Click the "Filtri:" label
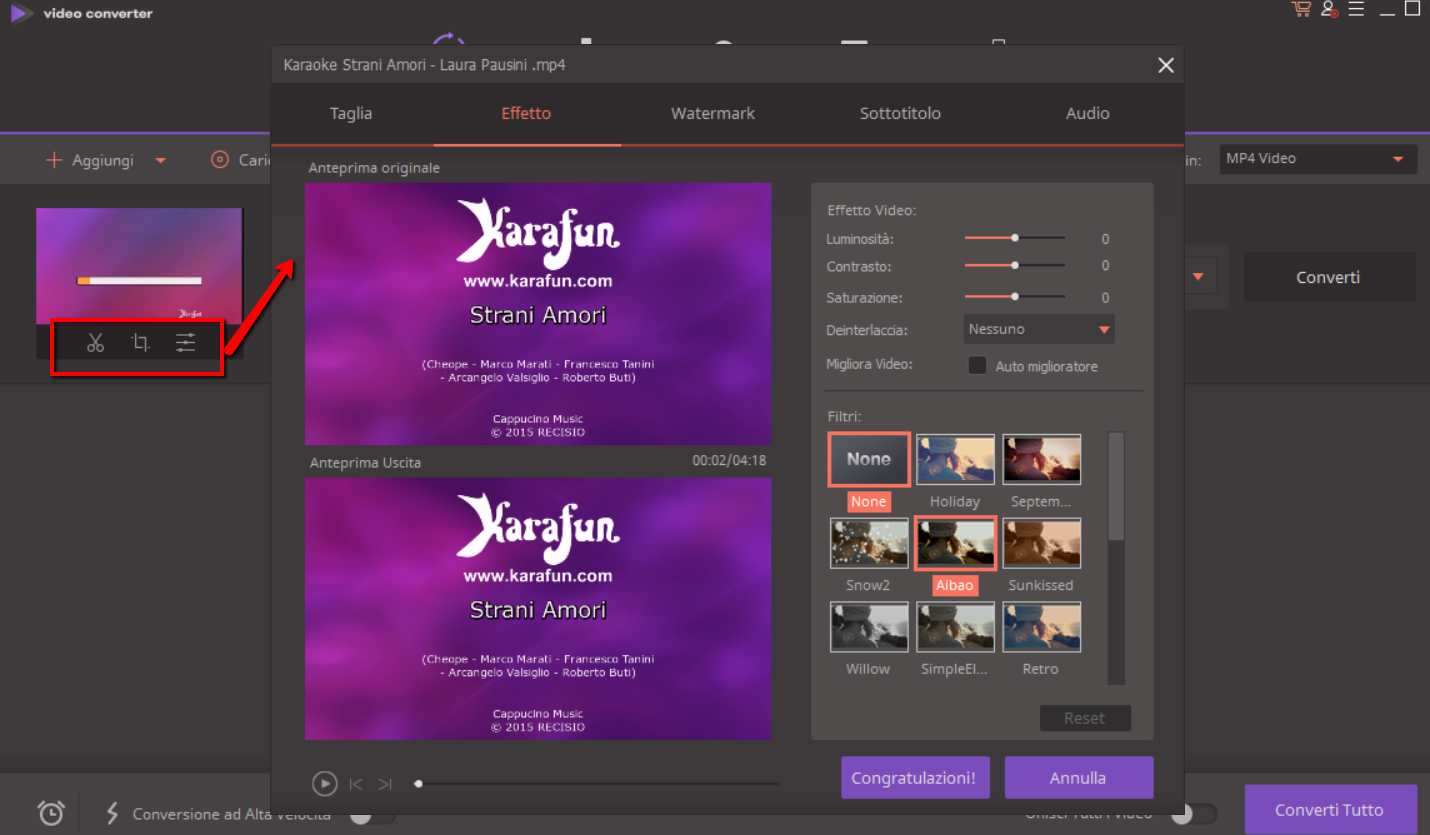Screen dimensions: 1430x835 (844, 416)
